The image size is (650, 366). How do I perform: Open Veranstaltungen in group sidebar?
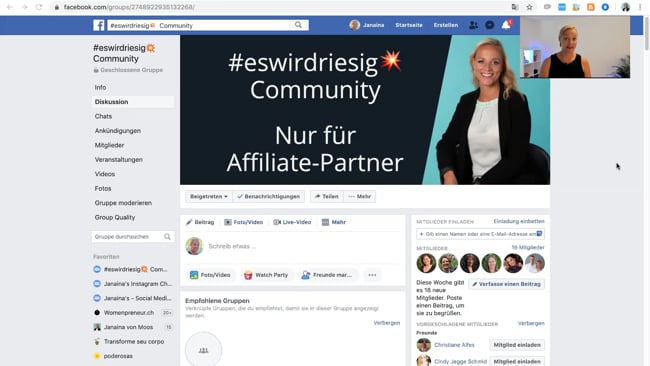coord(119,160)
